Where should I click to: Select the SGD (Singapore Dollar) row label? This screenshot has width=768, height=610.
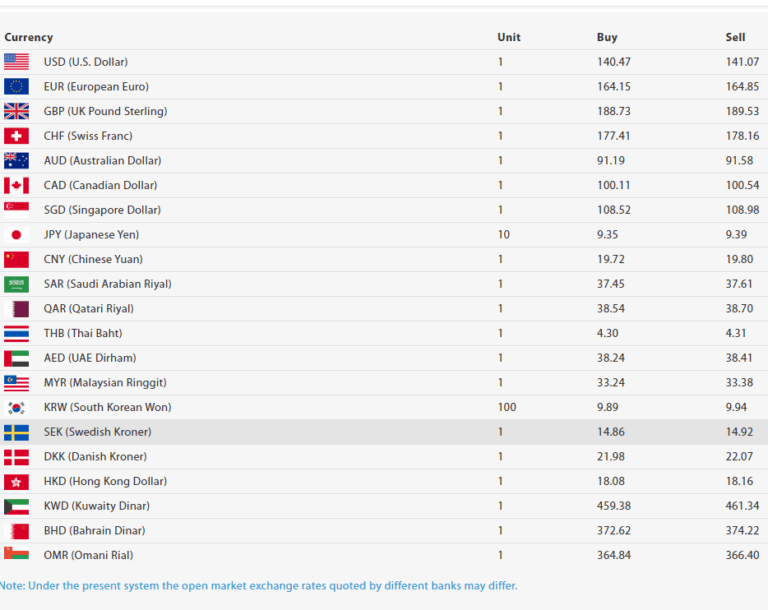[x=102, y=210]
